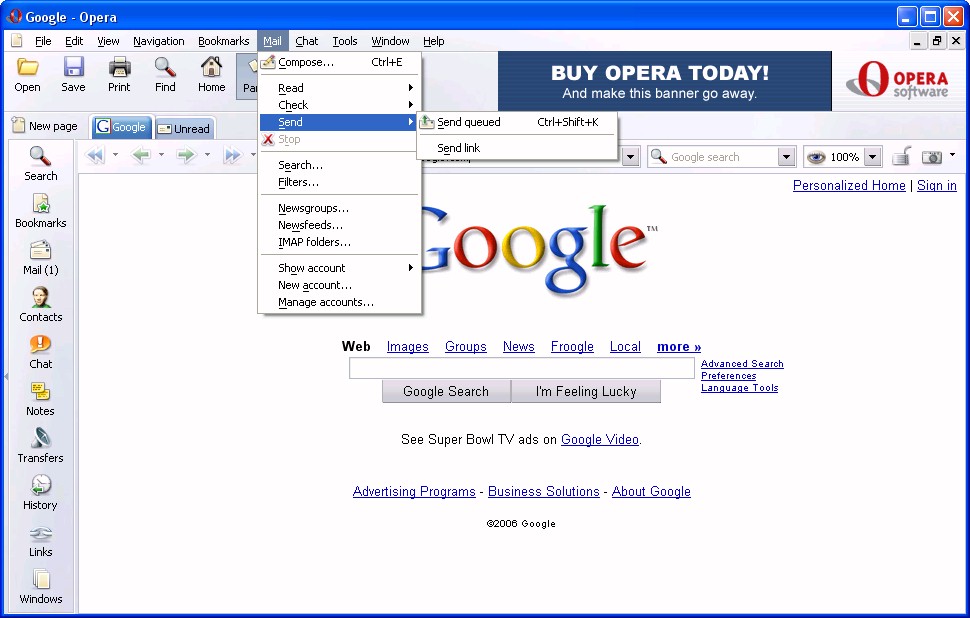Select Send queued in submenu
The image size is (970, 618).
(517, 122)
